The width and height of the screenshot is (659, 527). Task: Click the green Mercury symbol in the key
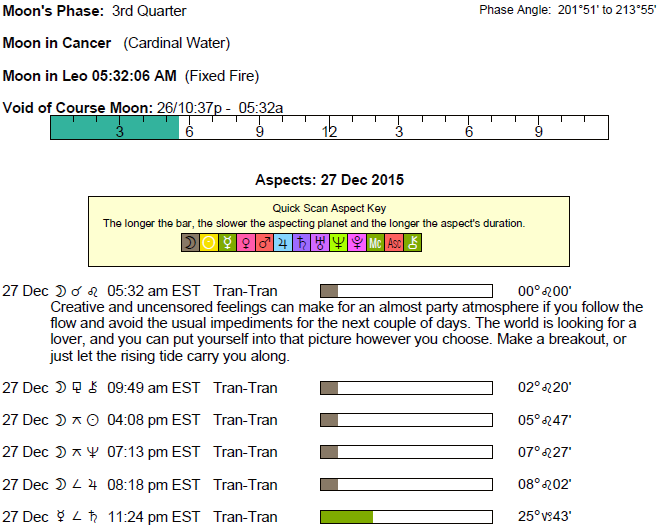point(227,243)
